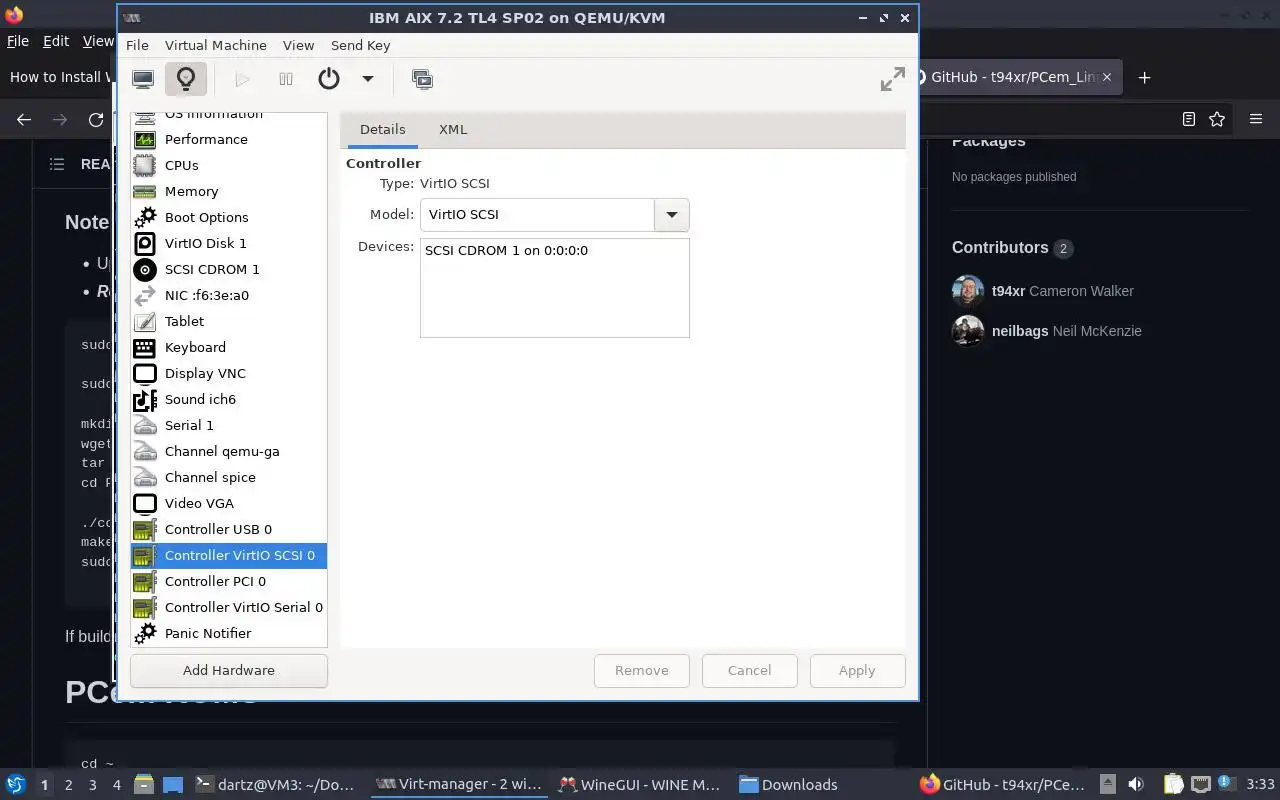Click the Remove button

[642, 670]
